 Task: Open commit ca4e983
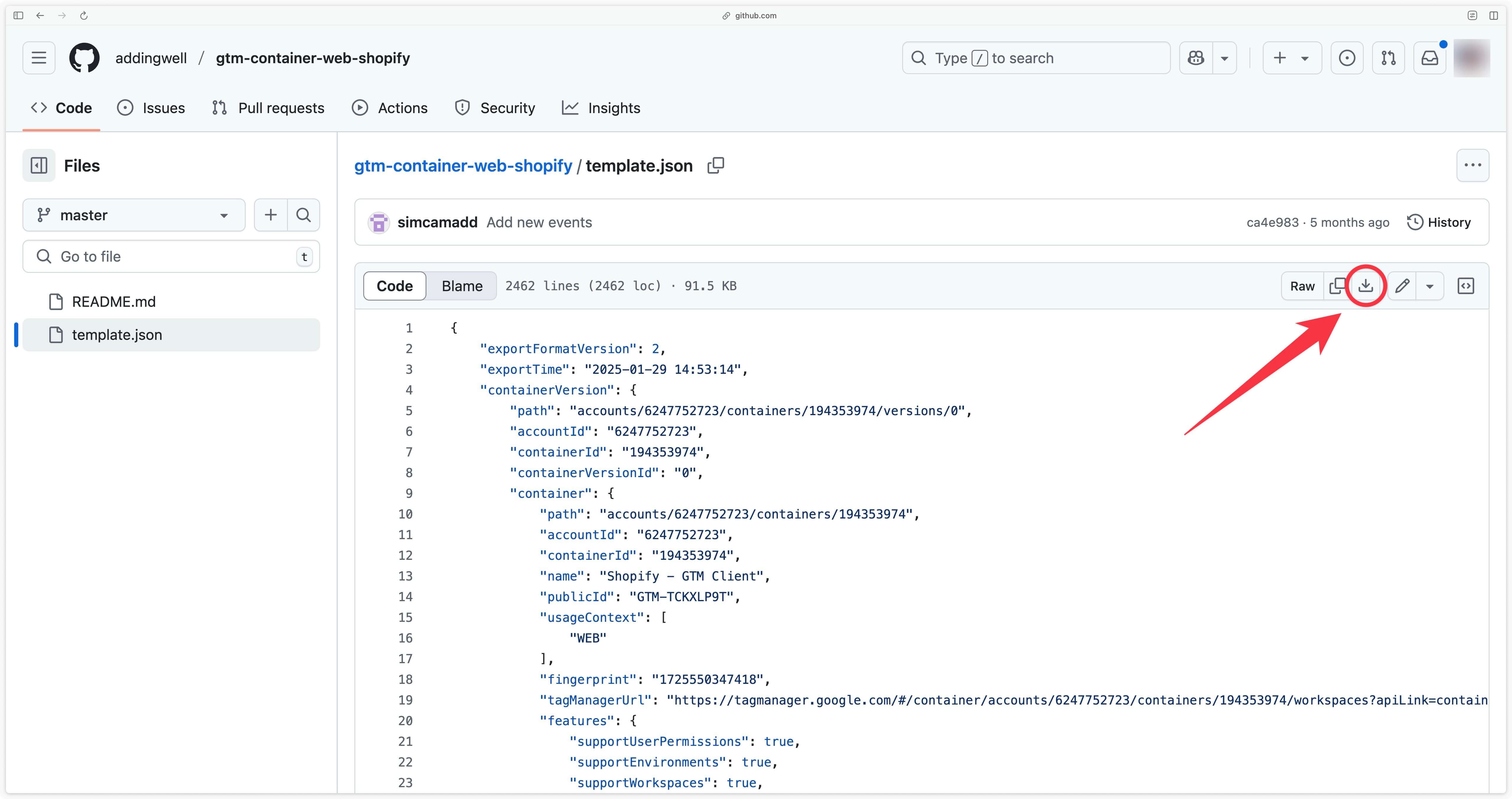(x=1273, y=223)
